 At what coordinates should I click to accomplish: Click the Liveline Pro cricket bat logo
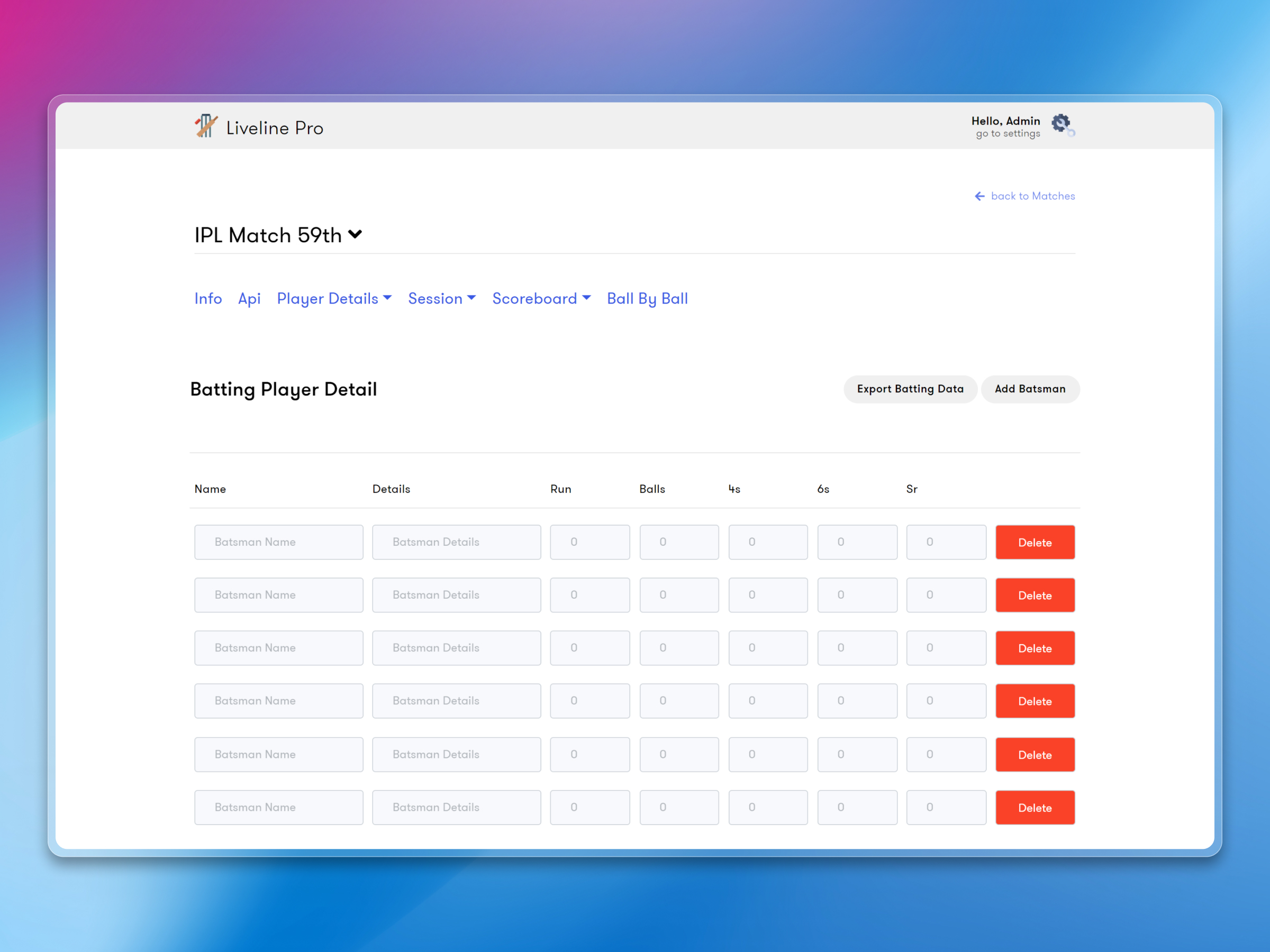tap(205, 126)
